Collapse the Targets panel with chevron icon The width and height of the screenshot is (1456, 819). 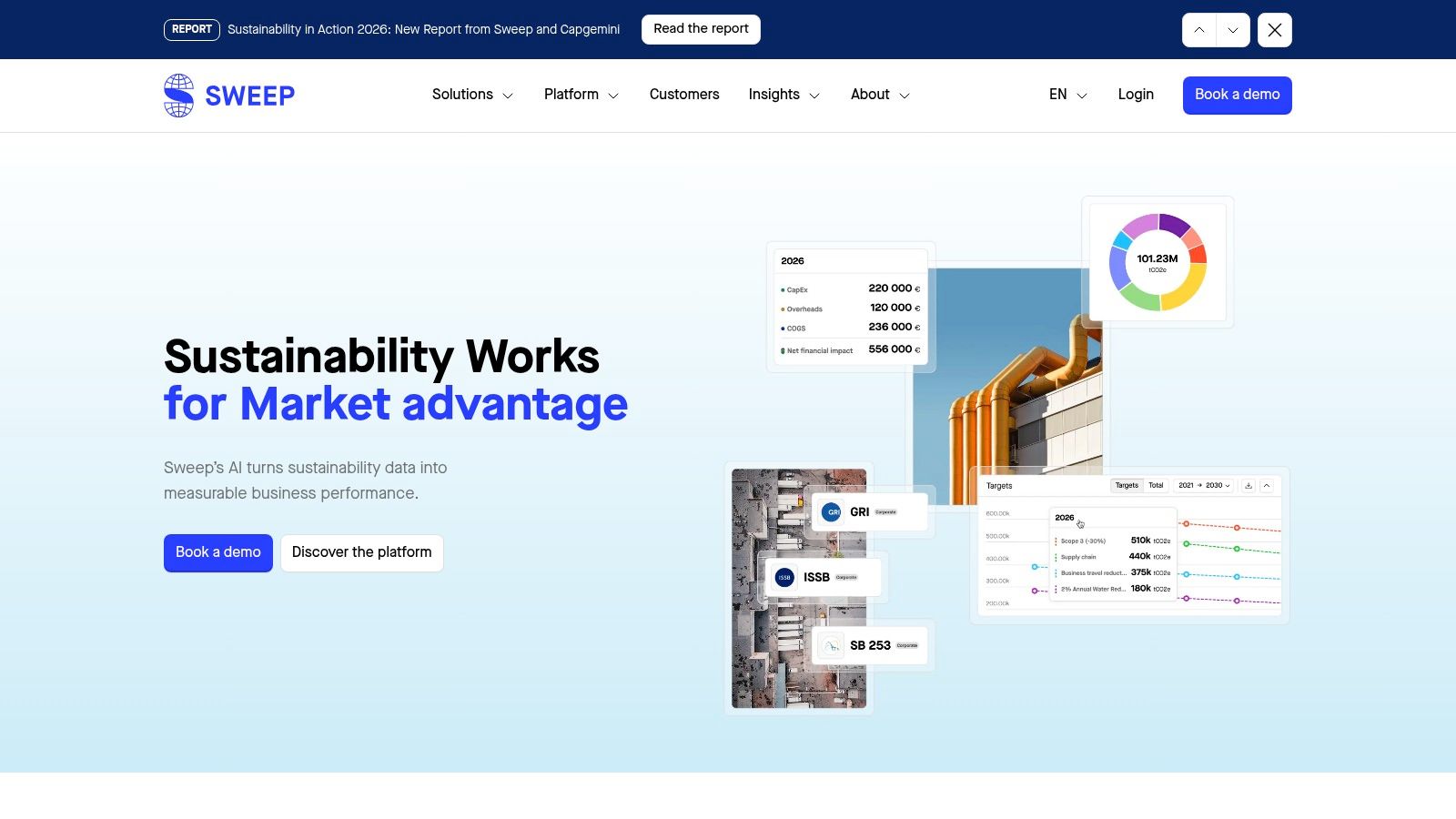pyautogui.click(x=1267, y=486)
